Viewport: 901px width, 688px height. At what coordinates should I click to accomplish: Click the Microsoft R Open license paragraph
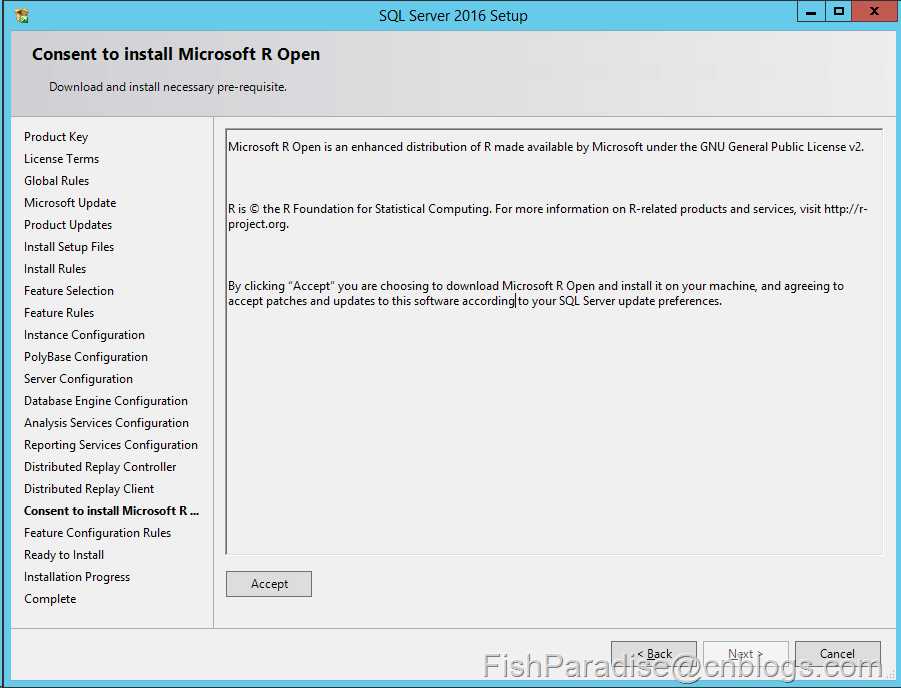(x=546, y=147)
